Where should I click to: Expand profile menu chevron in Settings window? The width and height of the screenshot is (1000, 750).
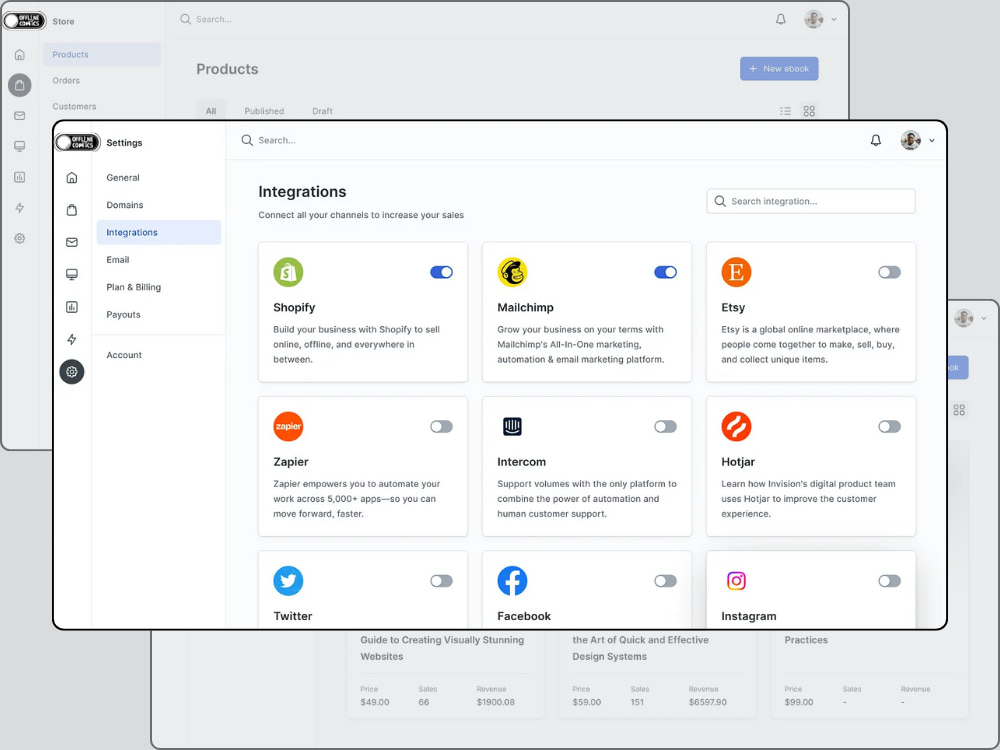coord(932,140)
